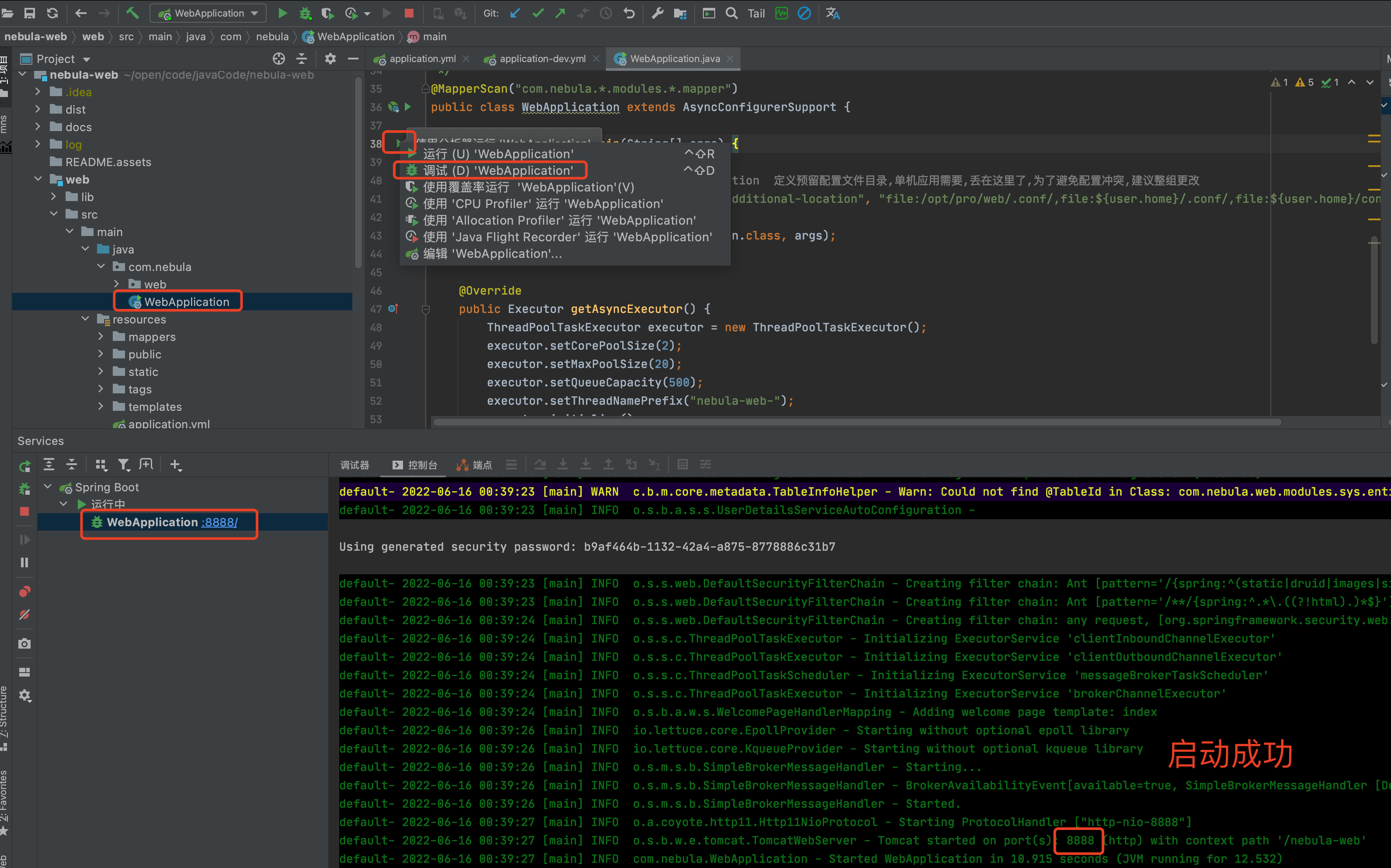The width and height of the screenshot is (1391, 868).
Task: Toggle pause program button in Services sidebar
Action: click(24, 562)
